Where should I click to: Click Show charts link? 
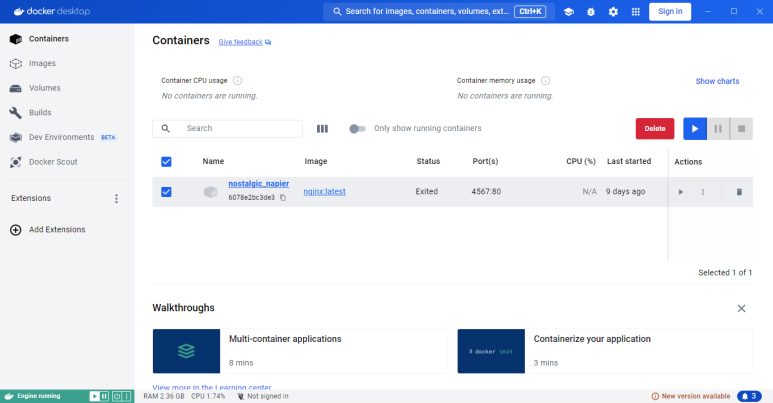[717, 81]
